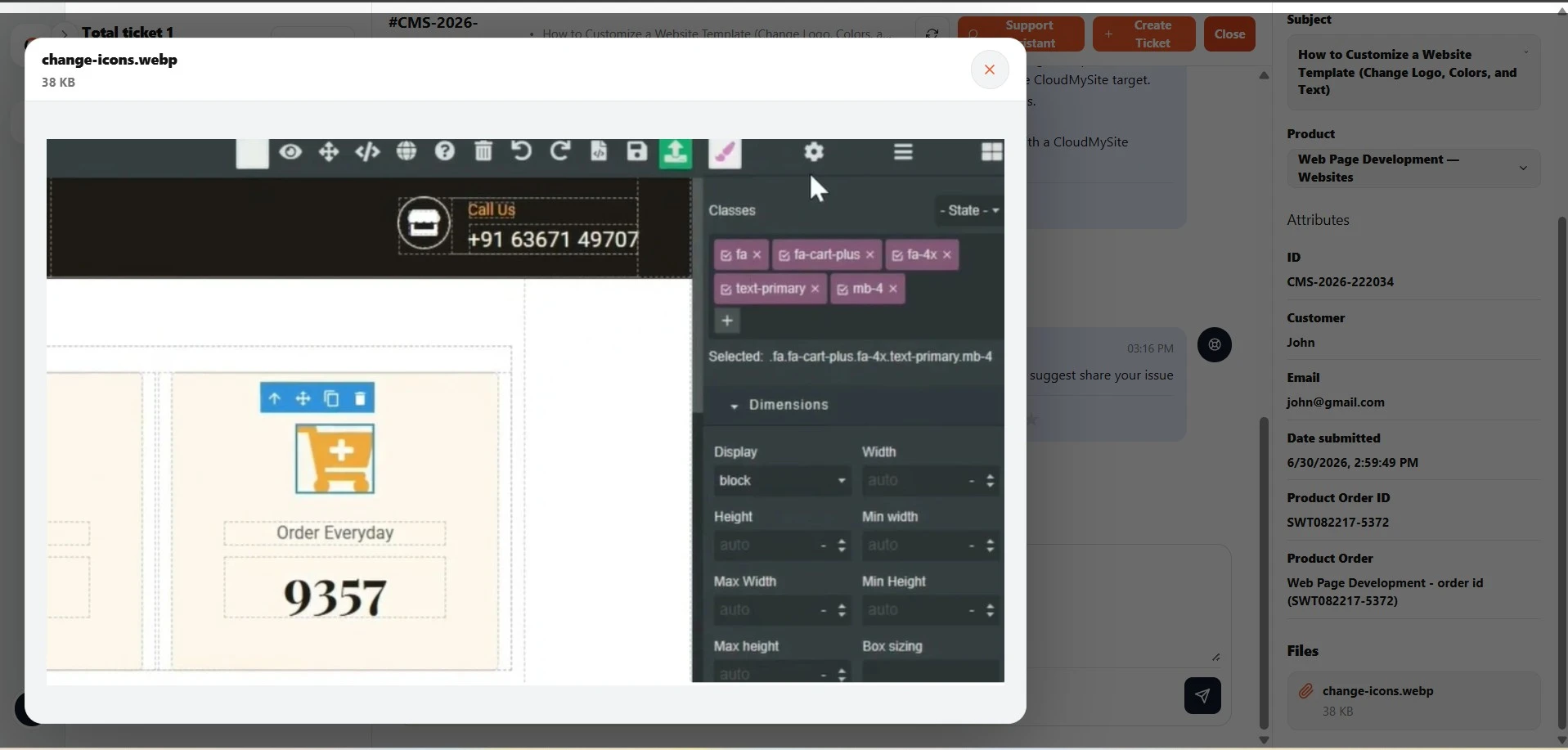
Task: Click the Min Height auto stepper arrows
Action: (x=991, y=610)
